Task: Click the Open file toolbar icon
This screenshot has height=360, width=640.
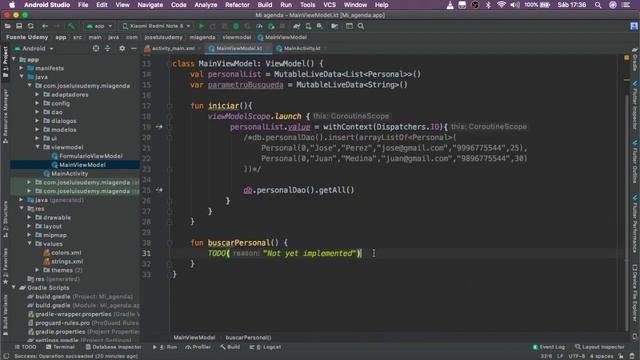Action: pos(7,26)
